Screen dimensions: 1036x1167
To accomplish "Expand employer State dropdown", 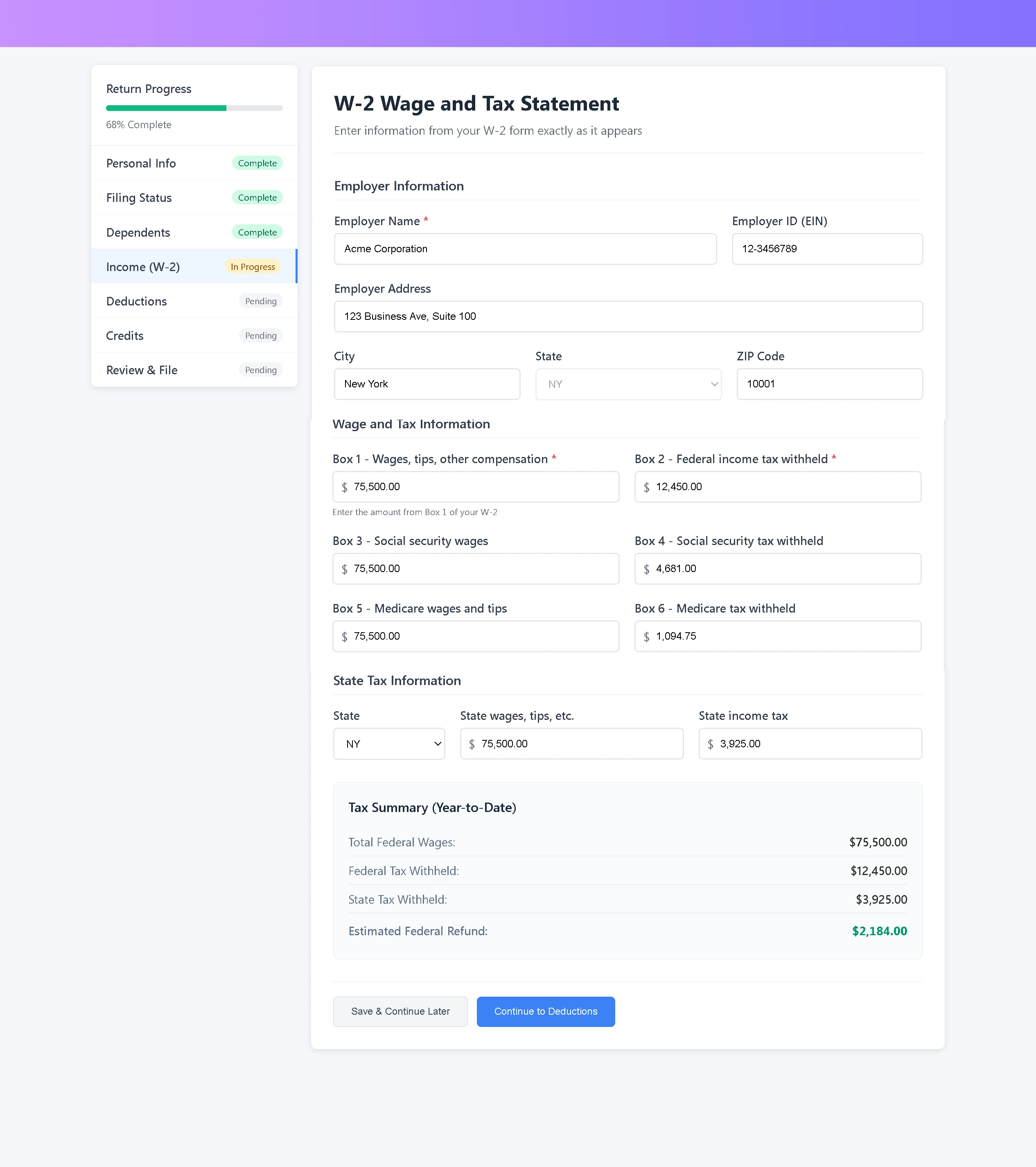I will coord(628,384).
